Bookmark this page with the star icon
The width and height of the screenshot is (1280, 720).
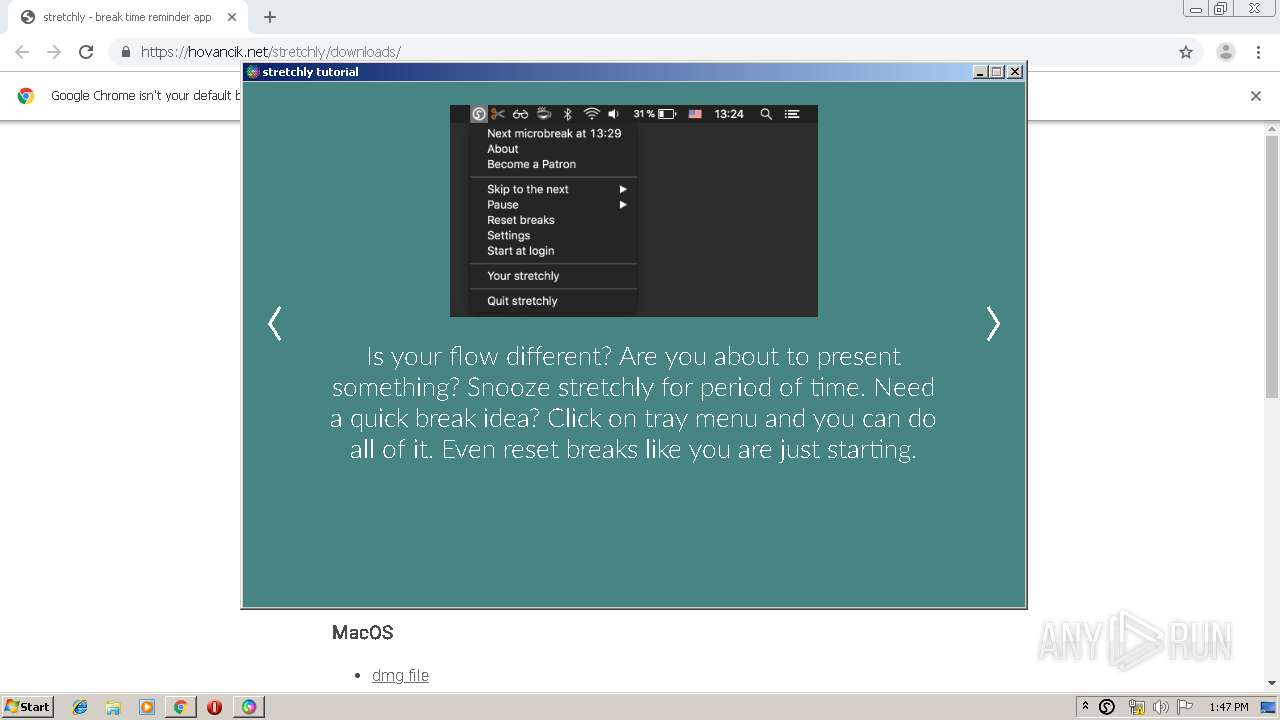pyautogui.click(x=1186, y=52)
